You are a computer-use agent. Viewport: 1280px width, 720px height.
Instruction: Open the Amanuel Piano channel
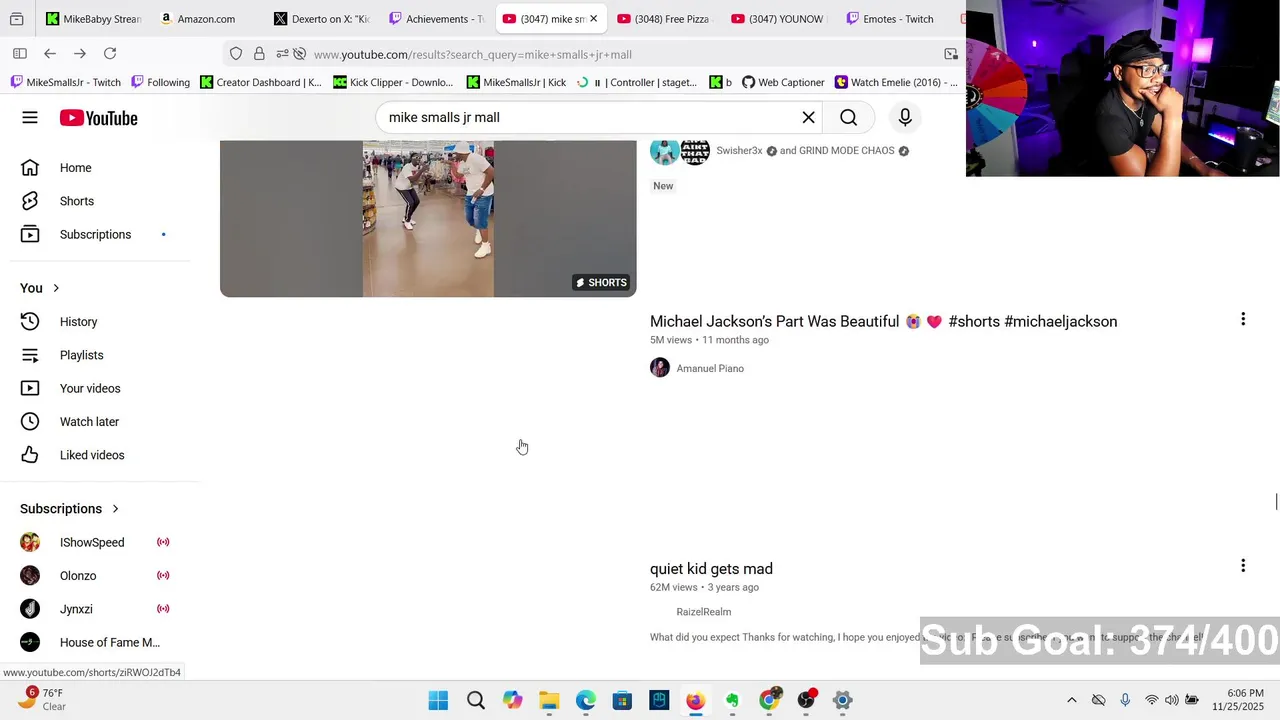[x=710, y=368]
